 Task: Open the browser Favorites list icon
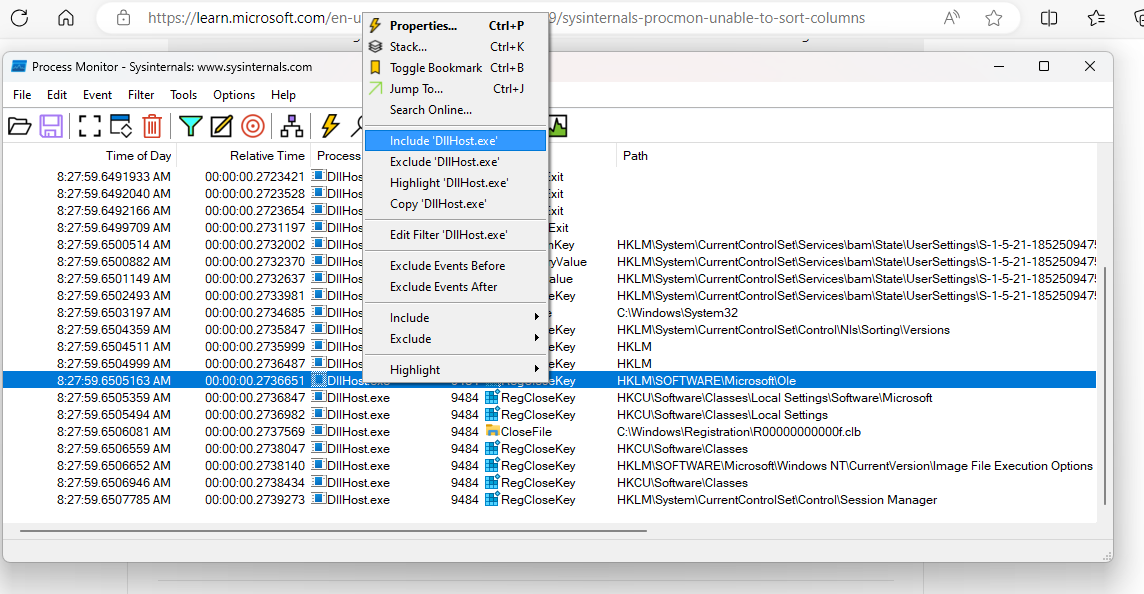click(1096, 18)
